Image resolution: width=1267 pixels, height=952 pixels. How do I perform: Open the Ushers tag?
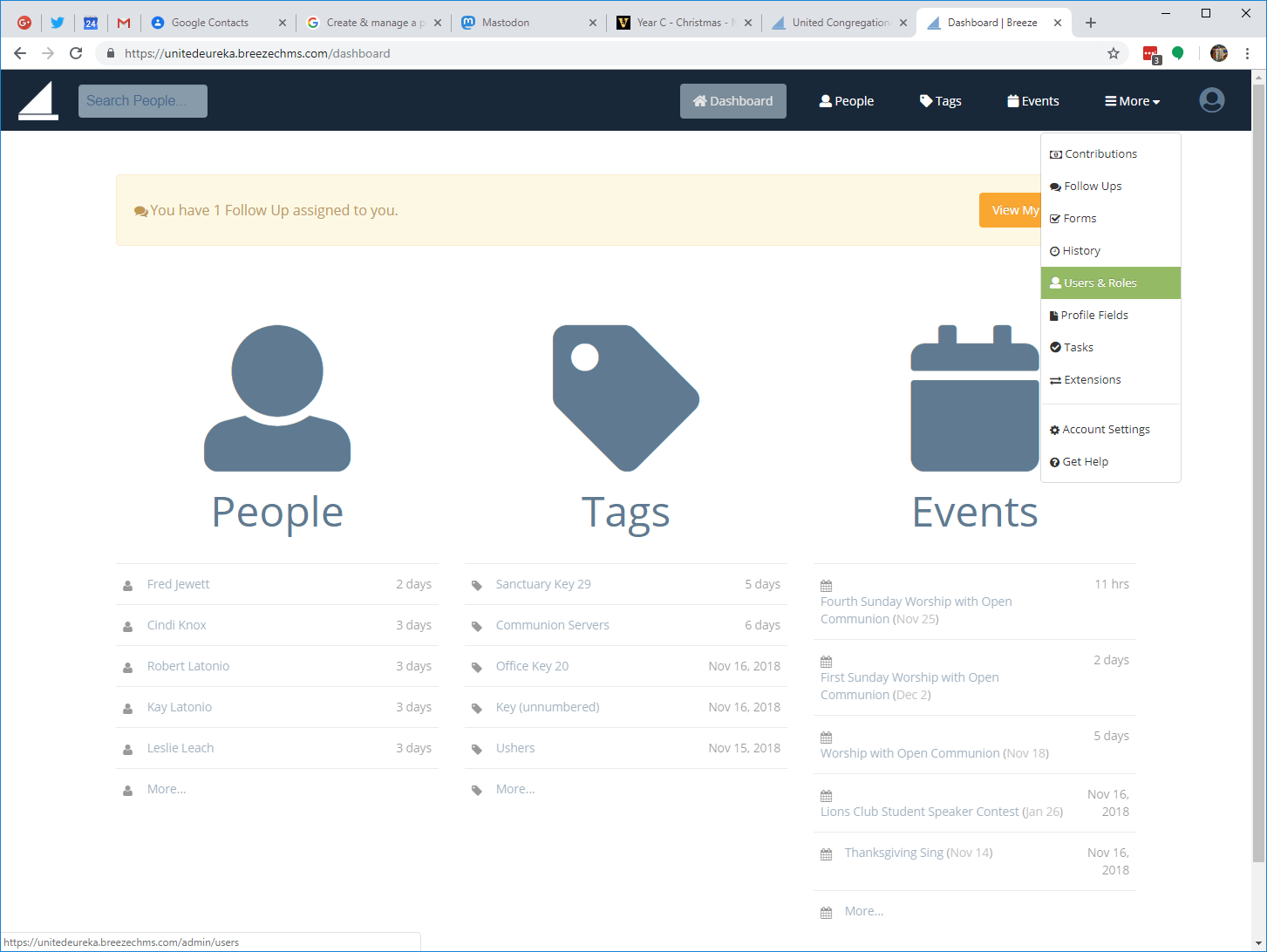[x=515, y=748]
